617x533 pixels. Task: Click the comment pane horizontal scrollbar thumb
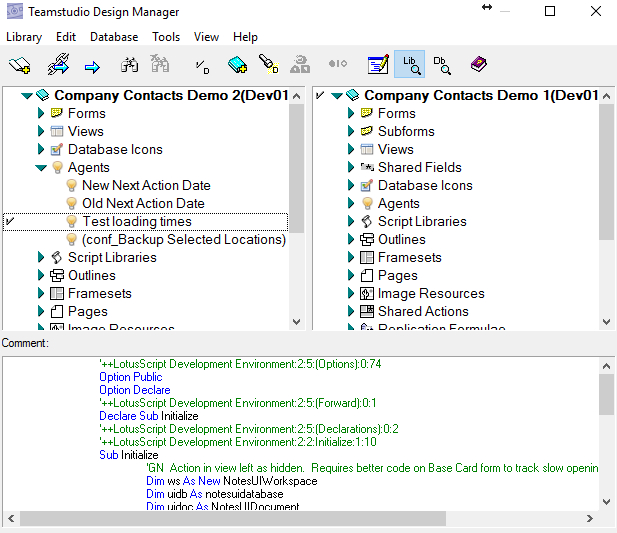(x=233, y=518)
